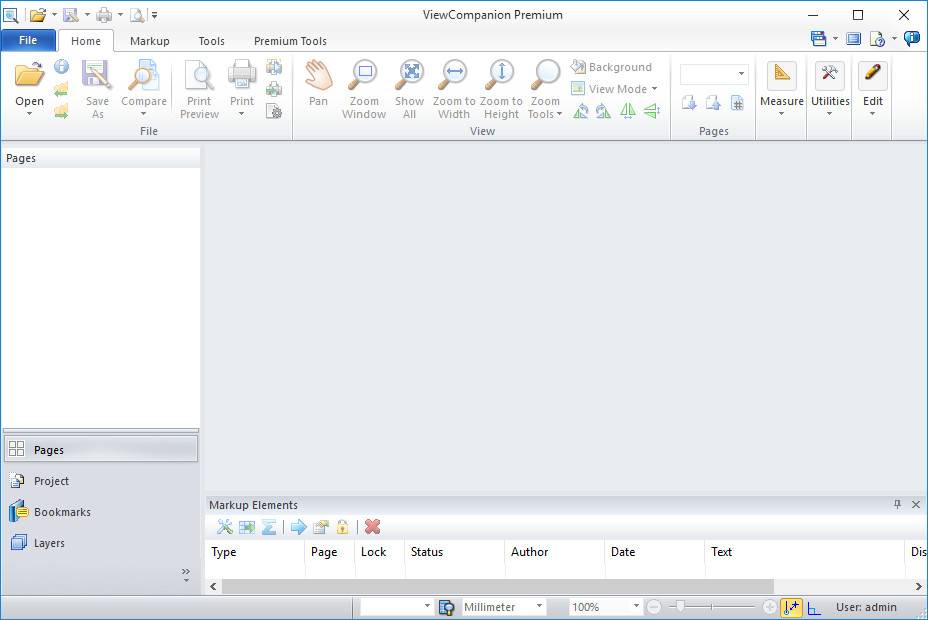Select the Pan tool
Image resolution: width=928 pixels, height=620 pixels.
(x=318, y=87)
